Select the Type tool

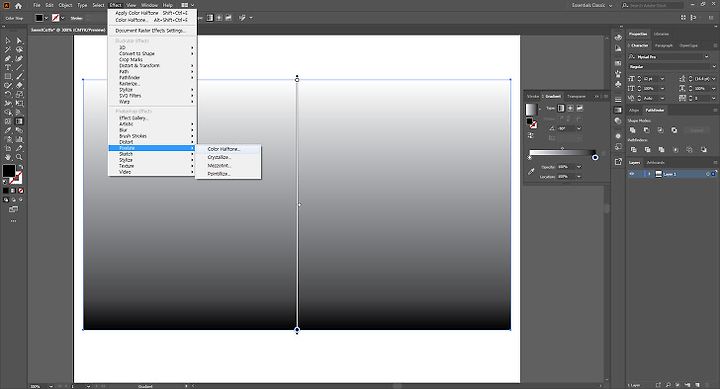(8, 68)
